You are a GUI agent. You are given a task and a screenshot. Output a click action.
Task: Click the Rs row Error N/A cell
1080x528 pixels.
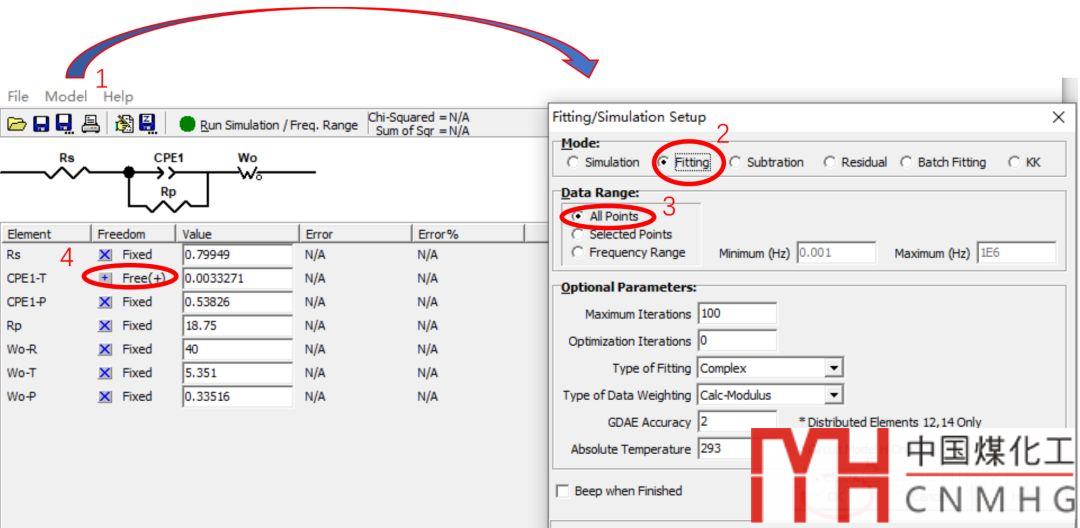(315, 255)
